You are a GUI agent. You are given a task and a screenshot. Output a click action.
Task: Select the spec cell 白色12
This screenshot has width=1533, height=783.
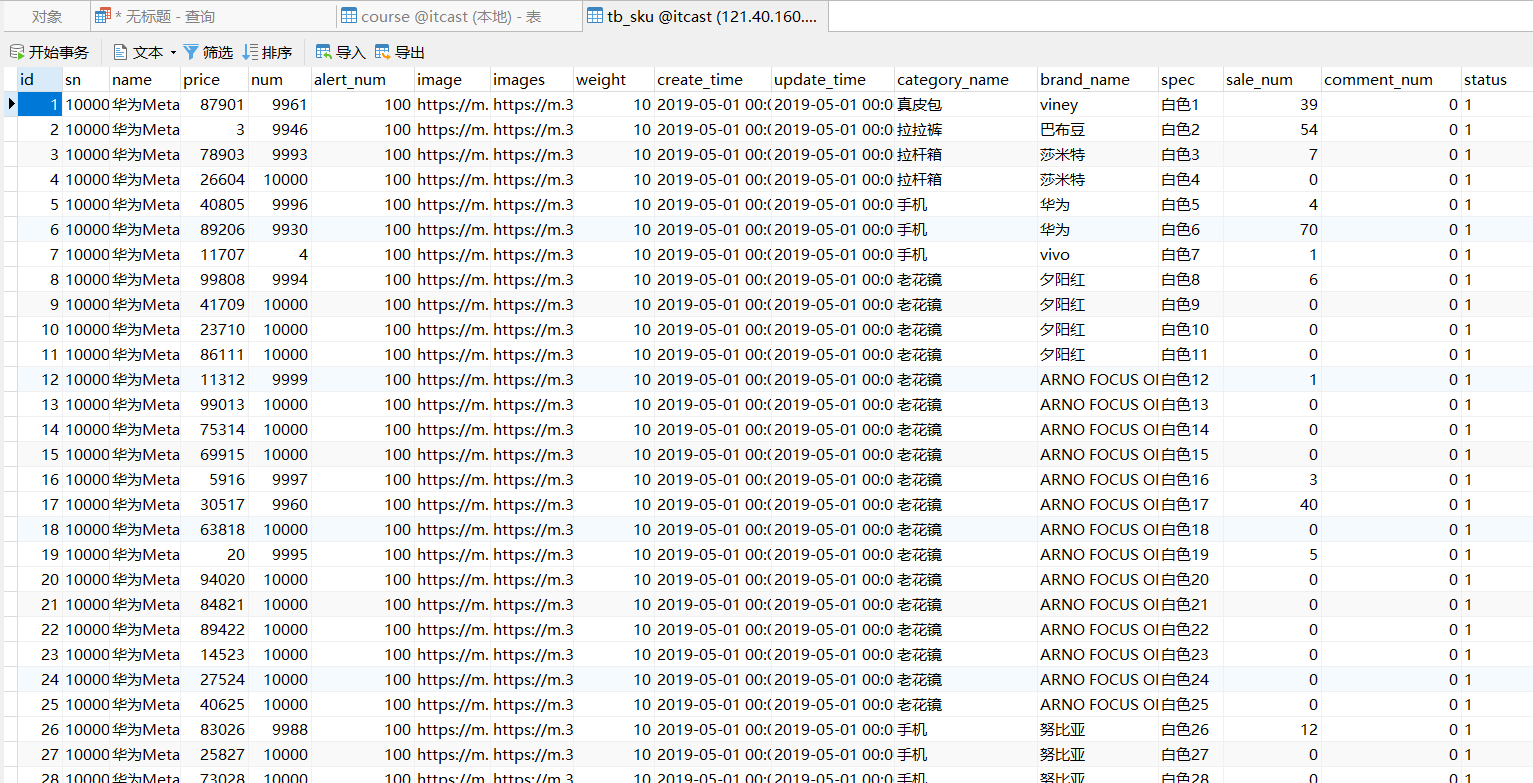(x=1191, y=379)
